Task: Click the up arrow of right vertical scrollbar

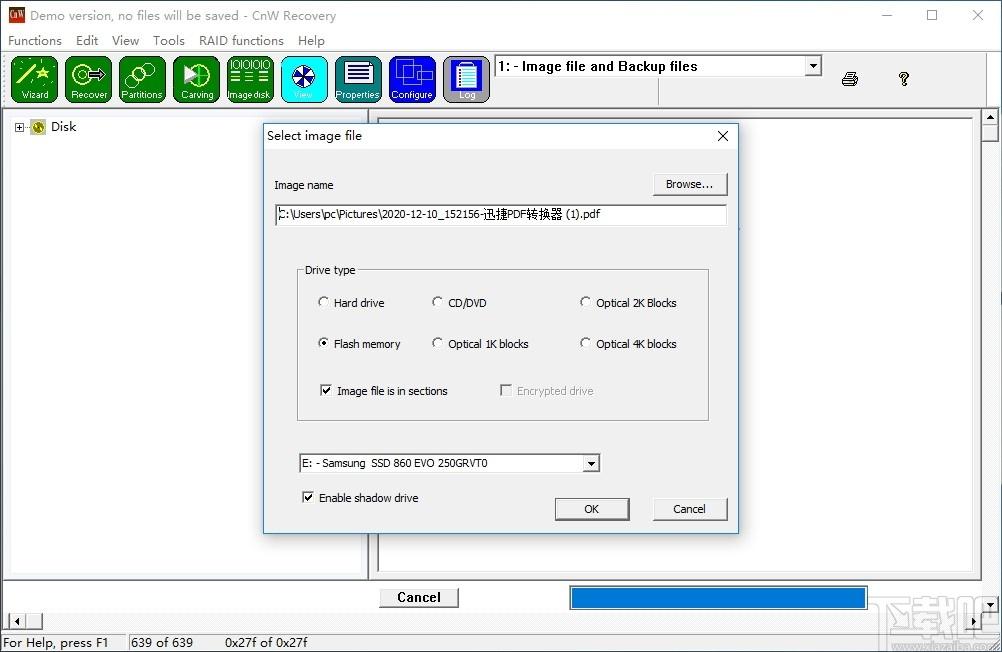Action: (990, 118)
